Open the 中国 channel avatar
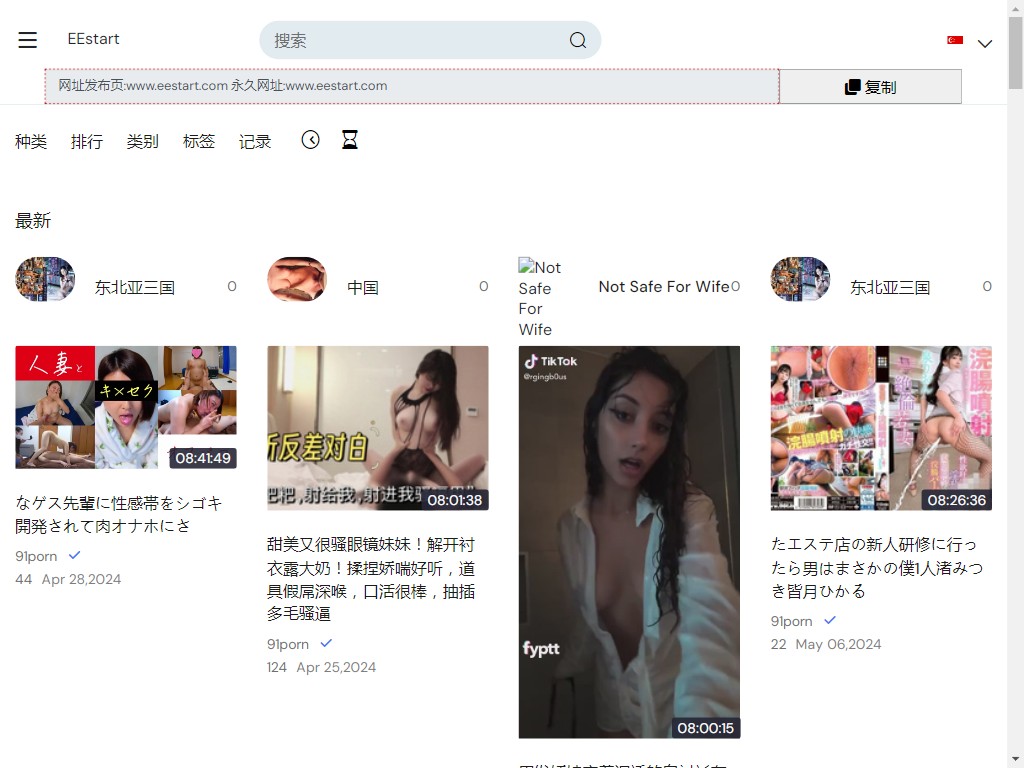 [297, 279]
